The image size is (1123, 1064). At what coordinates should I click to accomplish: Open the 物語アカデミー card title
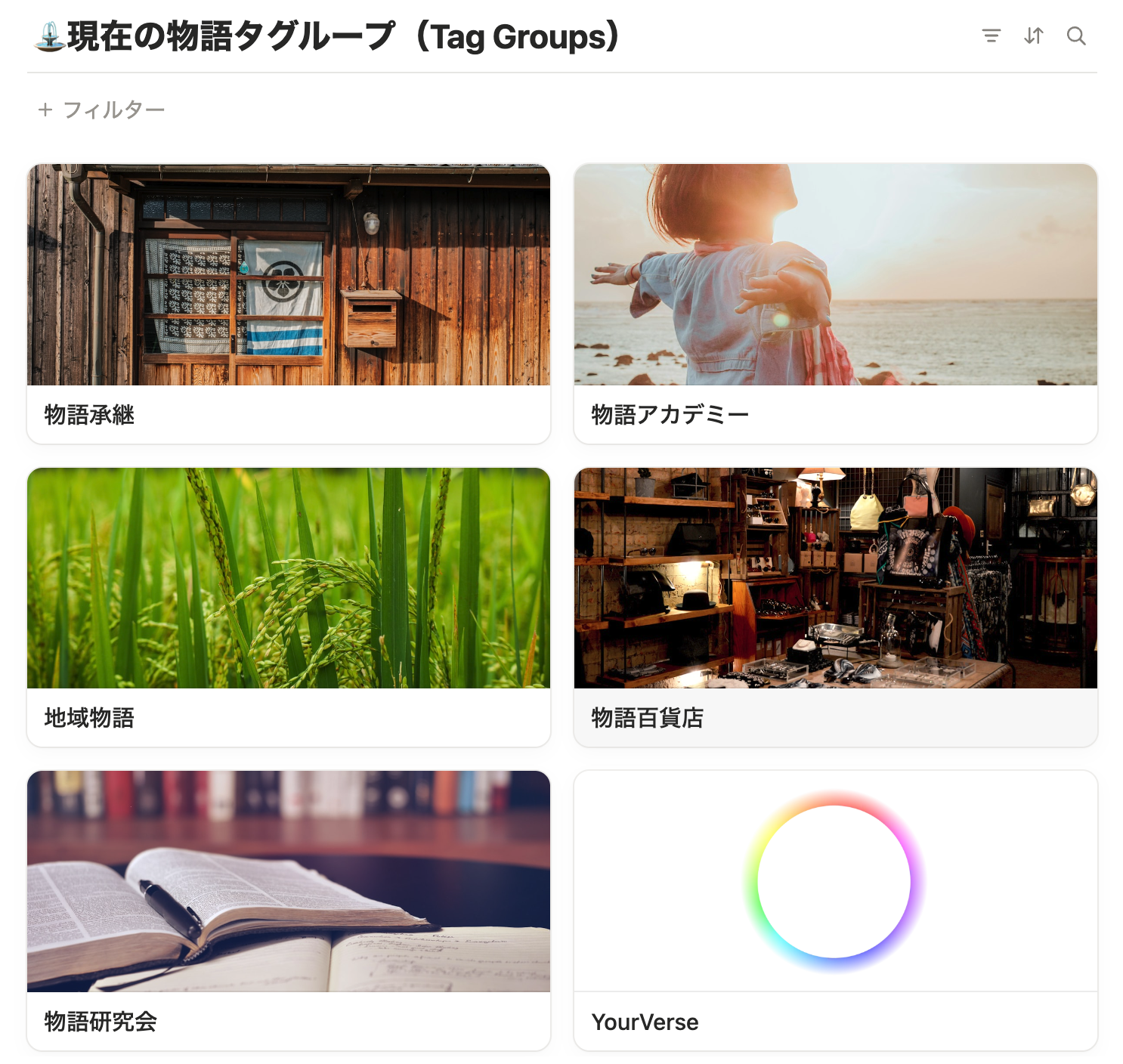coord(670,415)
